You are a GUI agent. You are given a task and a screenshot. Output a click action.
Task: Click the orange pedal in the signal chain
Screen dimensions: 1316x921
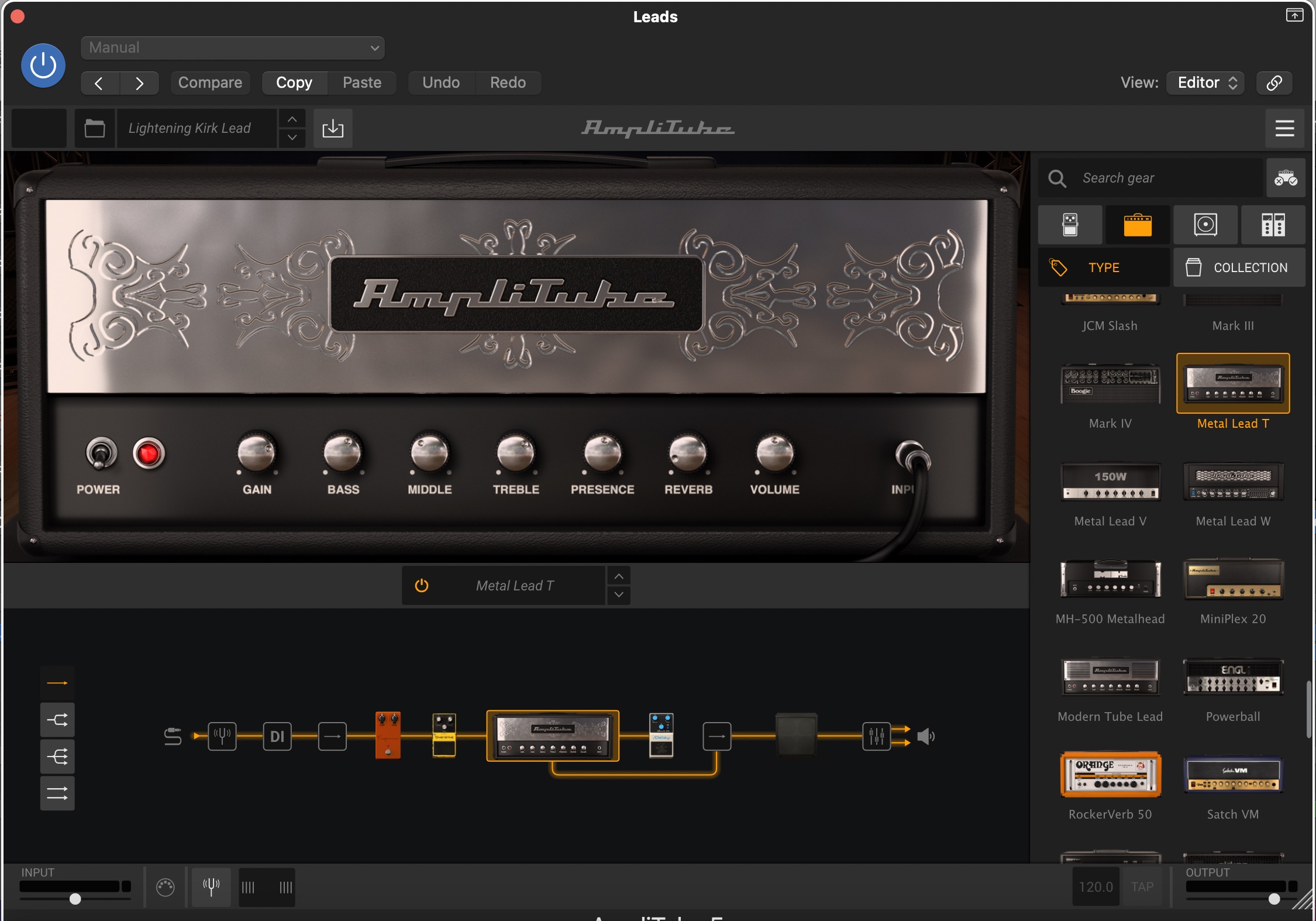tap(388, 735)
